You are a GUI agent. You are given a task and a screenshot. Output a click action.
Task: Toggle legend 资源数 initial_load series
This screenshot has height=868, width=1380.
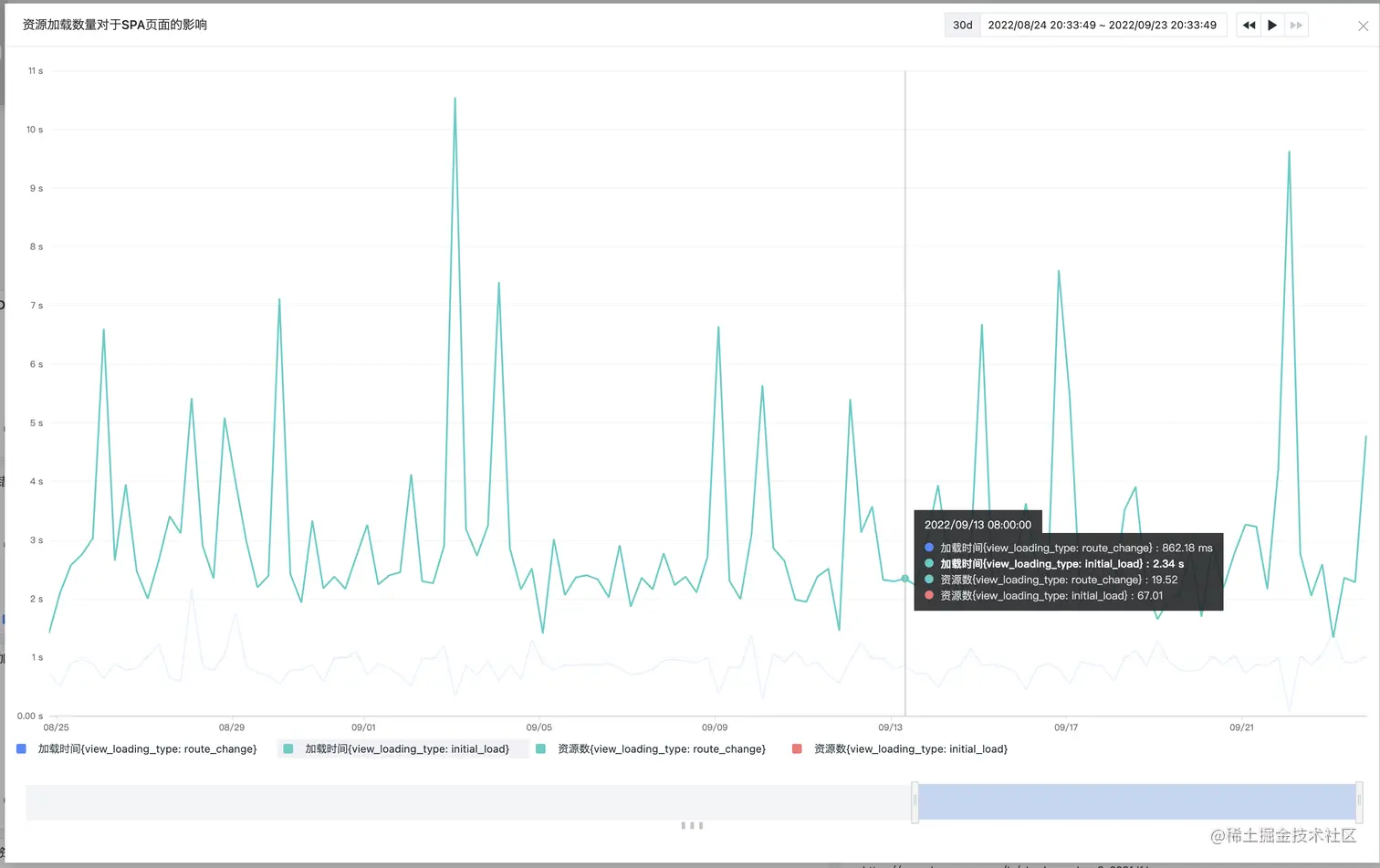900,749
